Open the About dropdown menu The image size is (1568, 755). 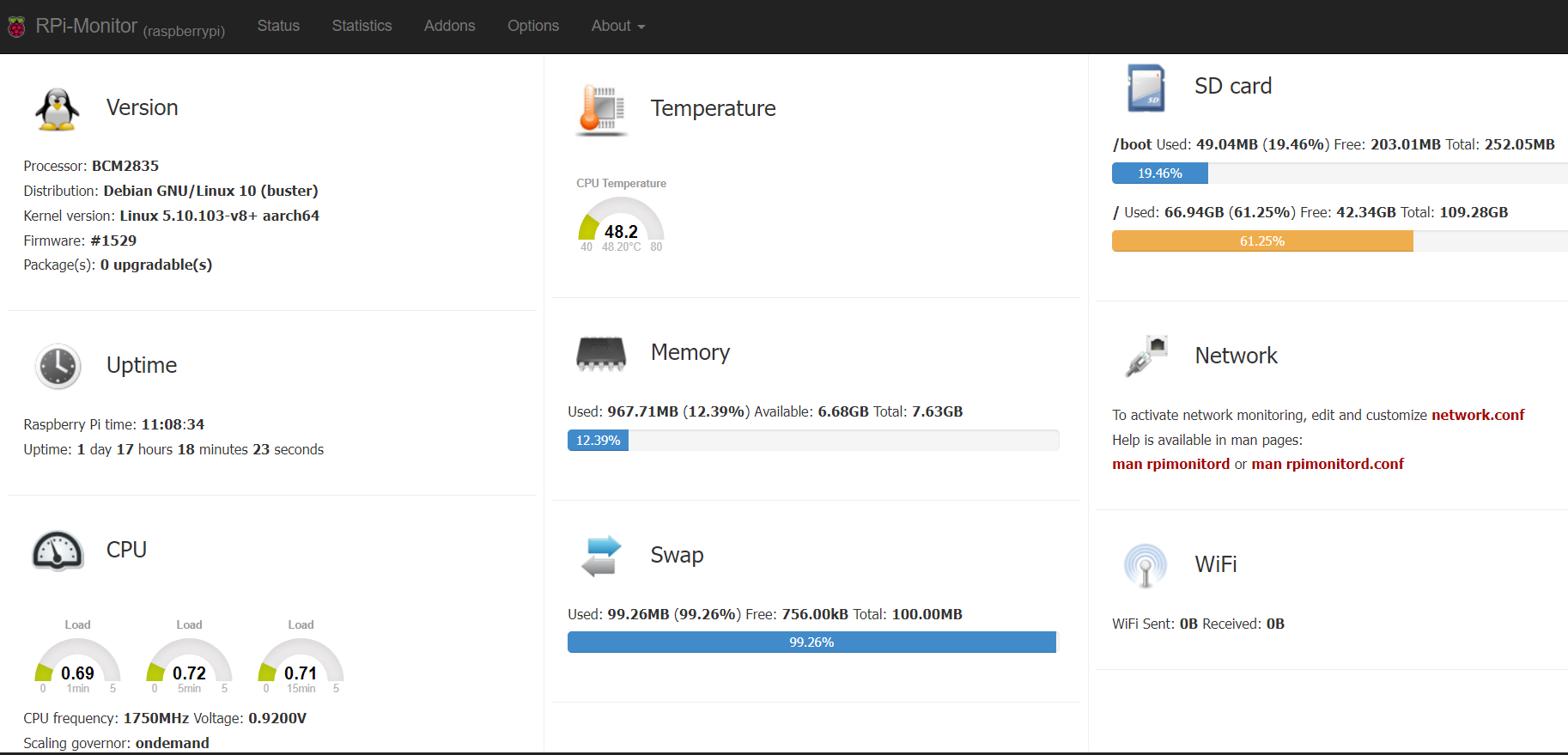(x=617, y=26)
